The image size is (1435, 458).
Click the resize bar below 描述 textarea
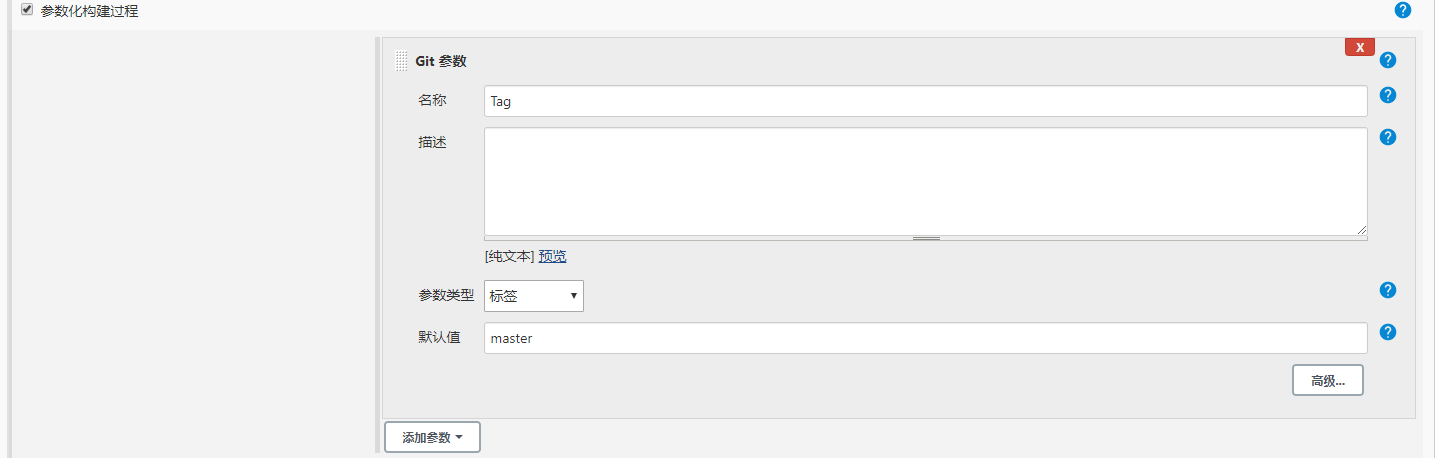925,238
